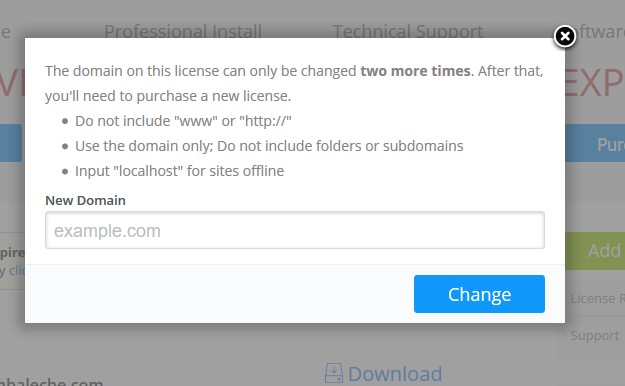Click the New Domain input field
Screen dimensions: 625x386
pyautogui.click(x=295, y=230)
